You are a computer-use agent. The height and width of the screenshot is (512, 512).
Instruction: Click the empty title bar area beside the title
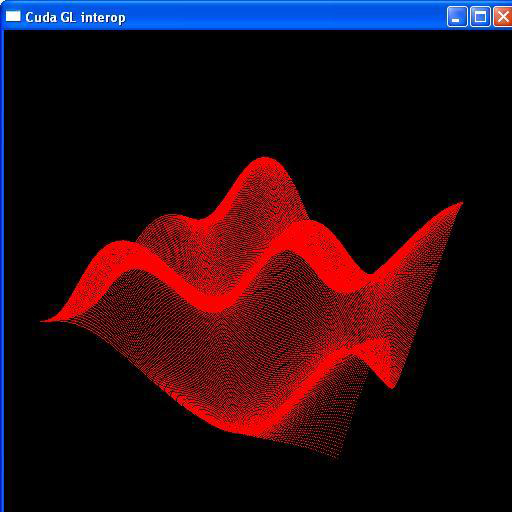(x=283, y=17)
